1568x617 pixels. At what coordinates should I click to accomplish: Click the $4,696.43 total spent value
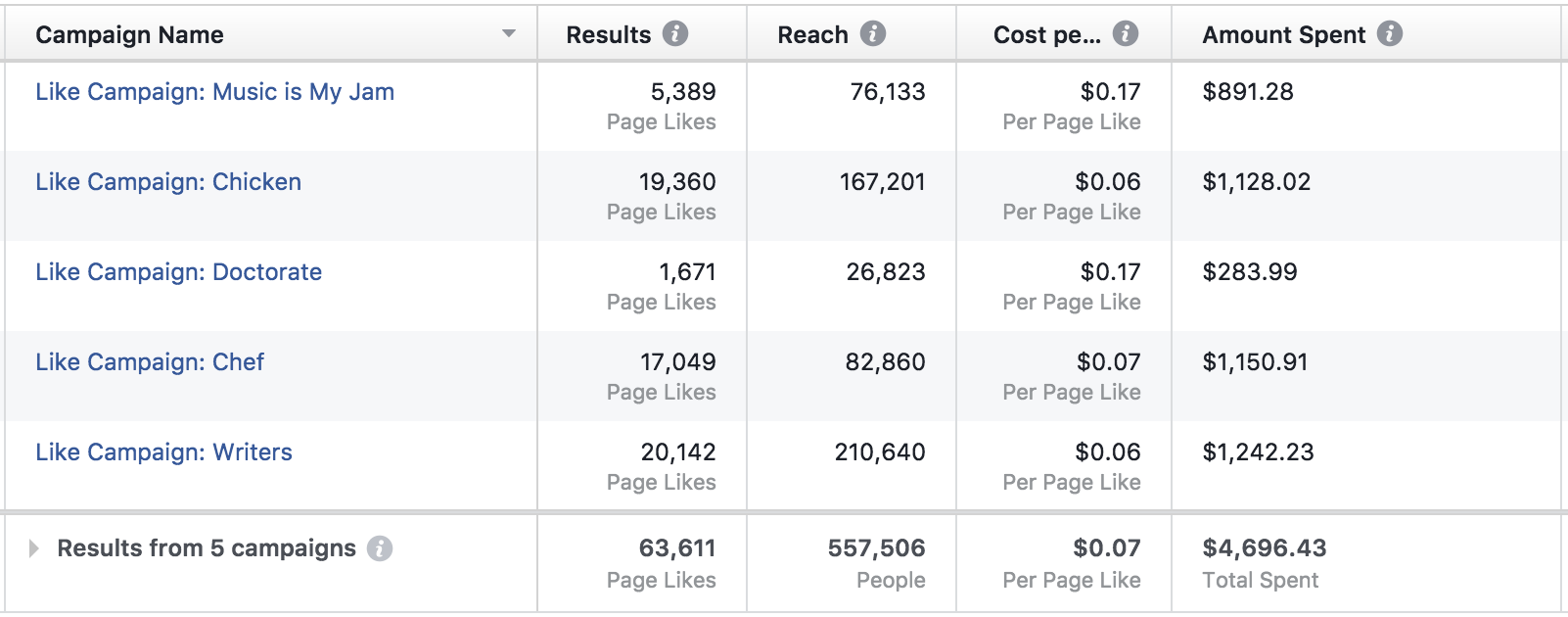1264,548
